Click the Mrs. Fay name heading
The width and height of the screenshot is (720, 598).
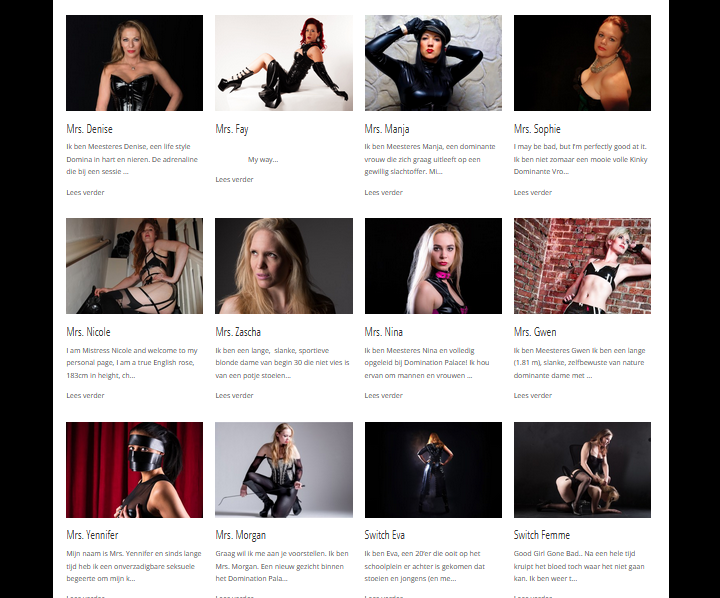point(232,129)
